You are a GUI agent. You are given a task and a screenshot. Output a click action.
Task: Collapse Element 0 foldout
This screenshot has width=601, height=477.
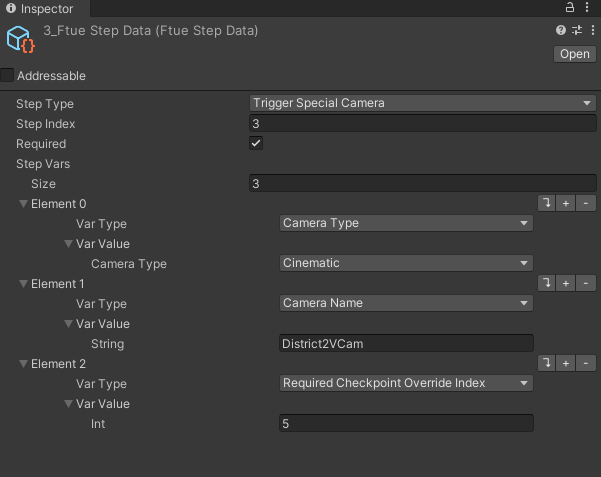point(23,204)
